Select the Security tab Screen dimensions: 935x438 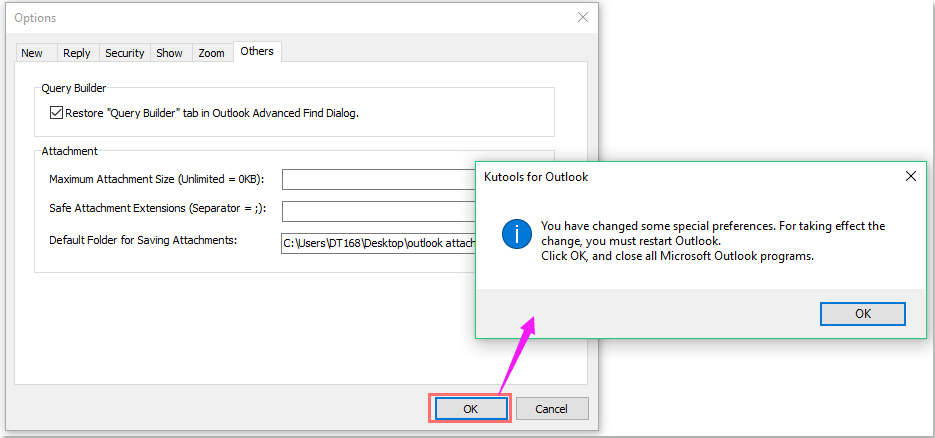pos(125,53)
